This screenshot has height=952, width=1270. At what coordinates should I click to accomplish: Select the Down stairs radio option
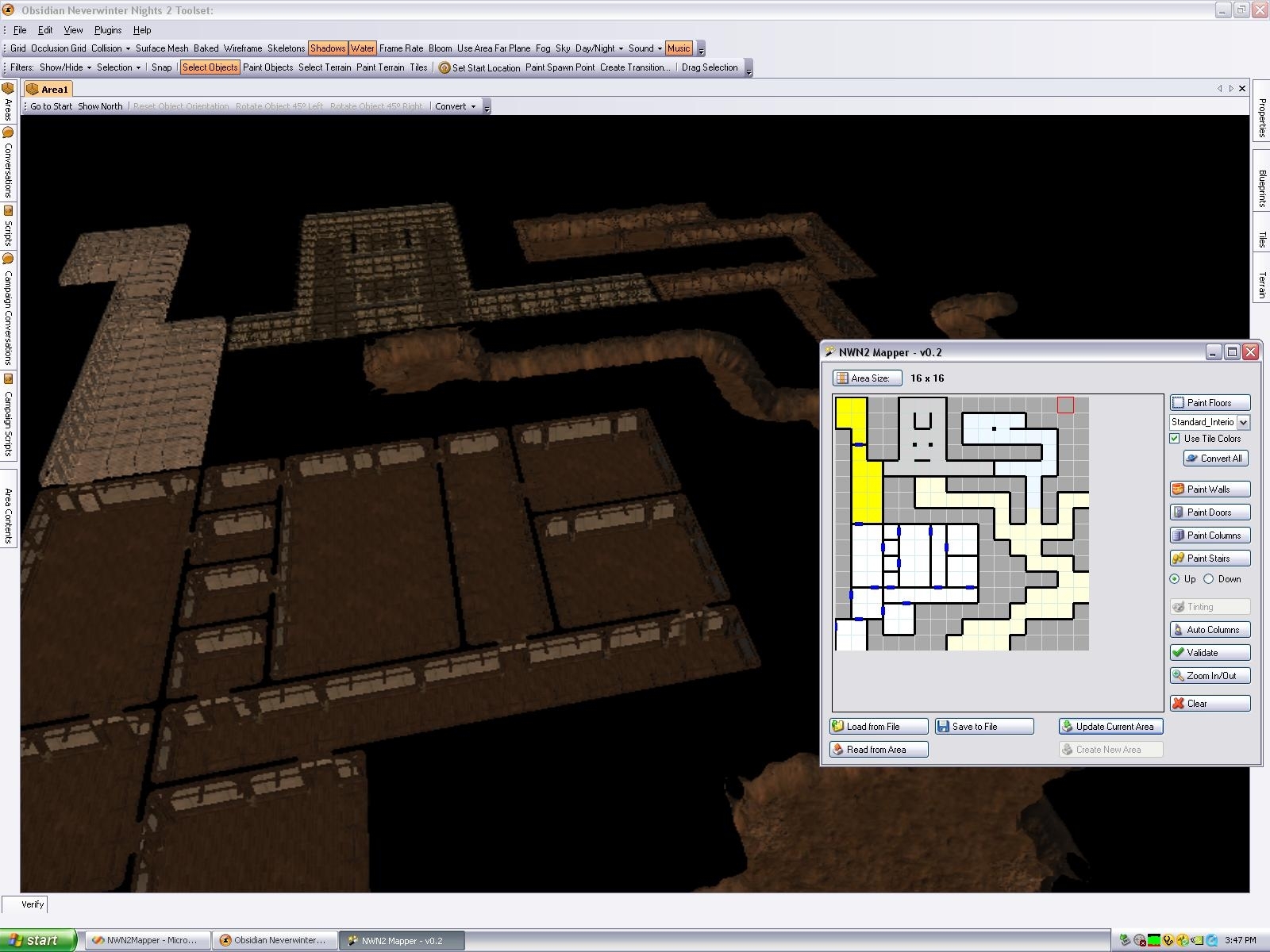[1209, 579]
